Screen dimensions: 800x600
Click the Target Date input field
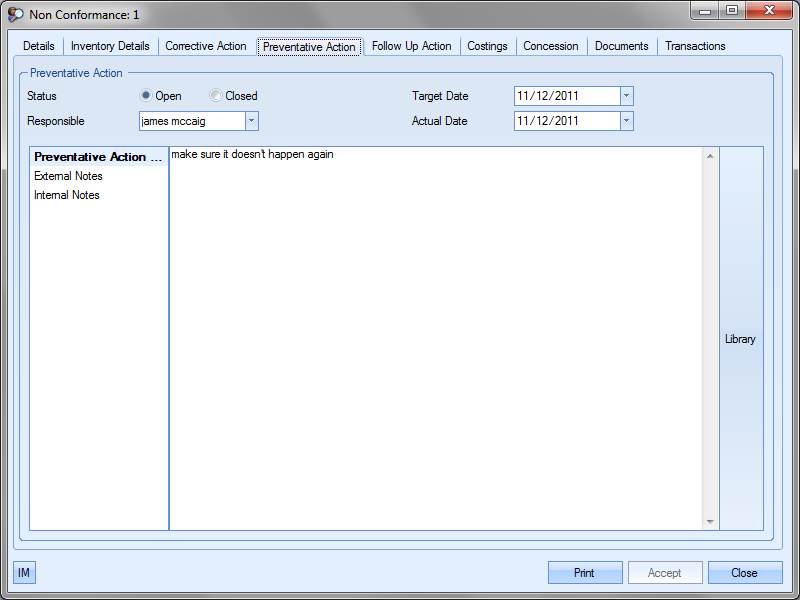coord(567,96)
